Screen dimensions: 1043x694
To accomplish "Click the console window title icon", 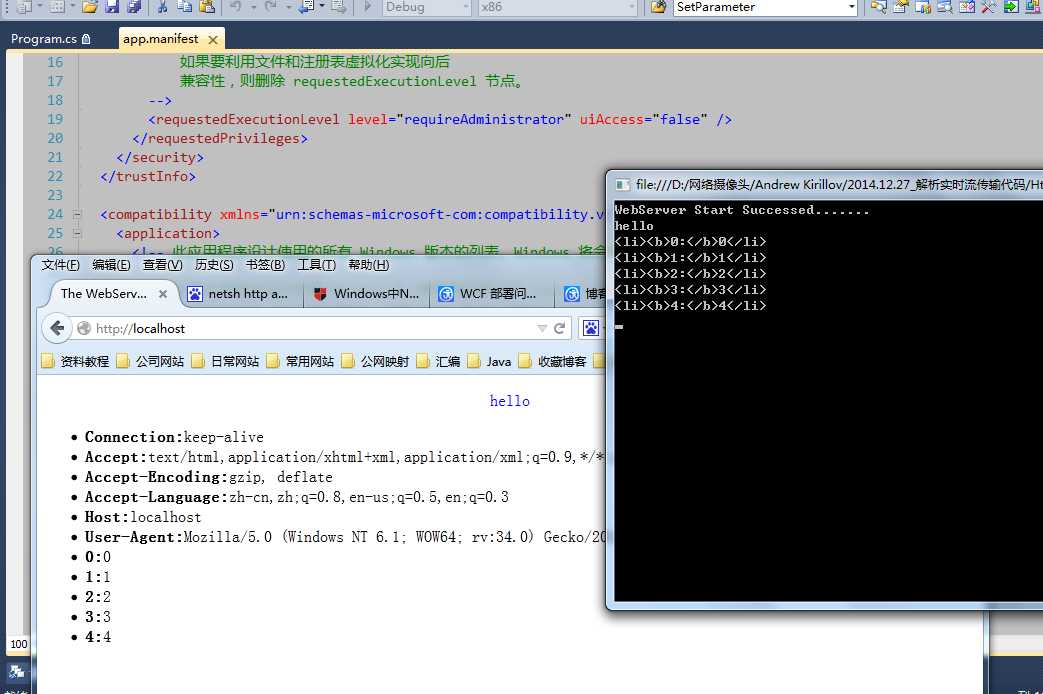I will [x=622, y=184].
